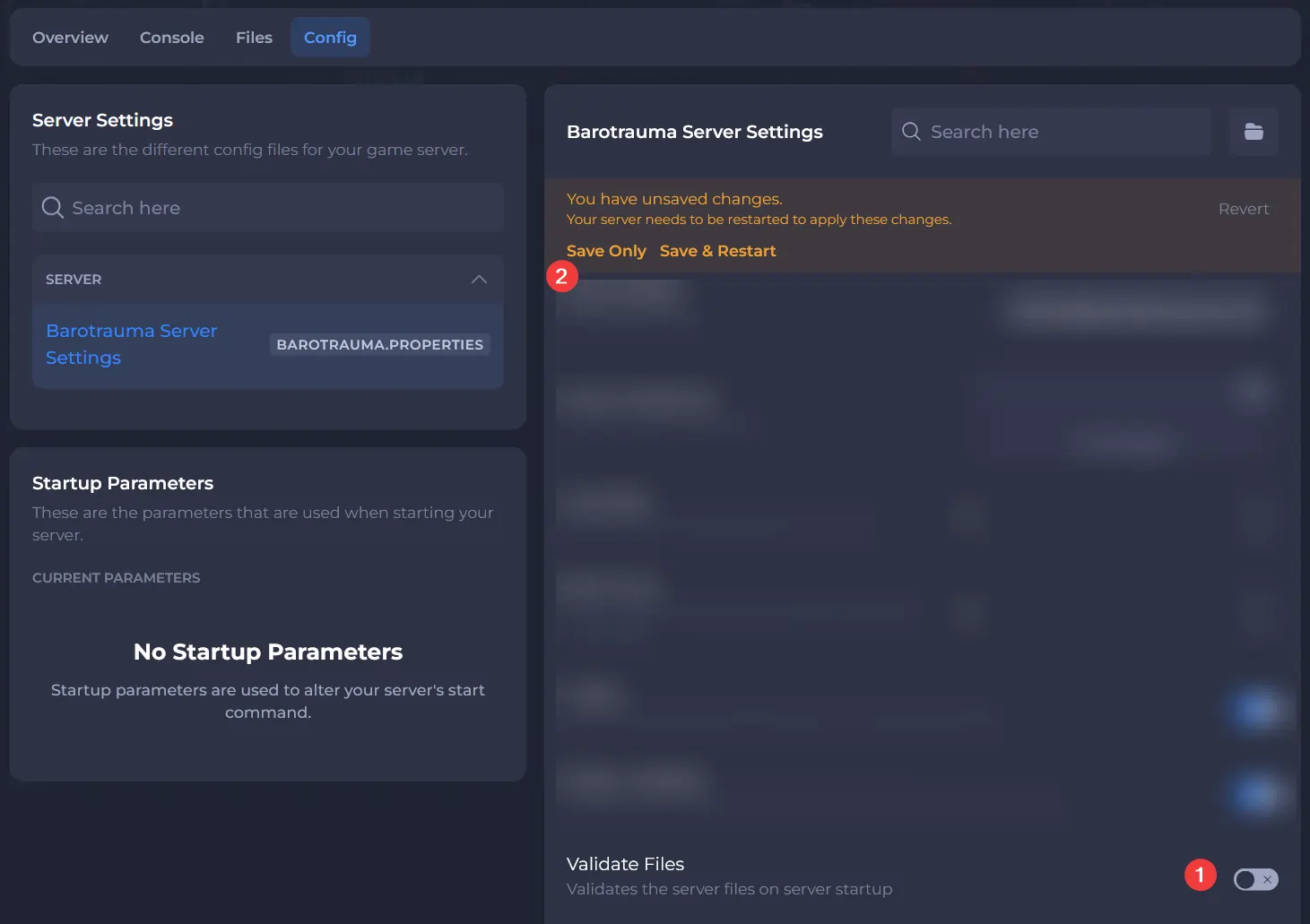Click the 'You have unsaved changes.' notice
Viewport: 1310px width, 924px height.
click(674, 199)
